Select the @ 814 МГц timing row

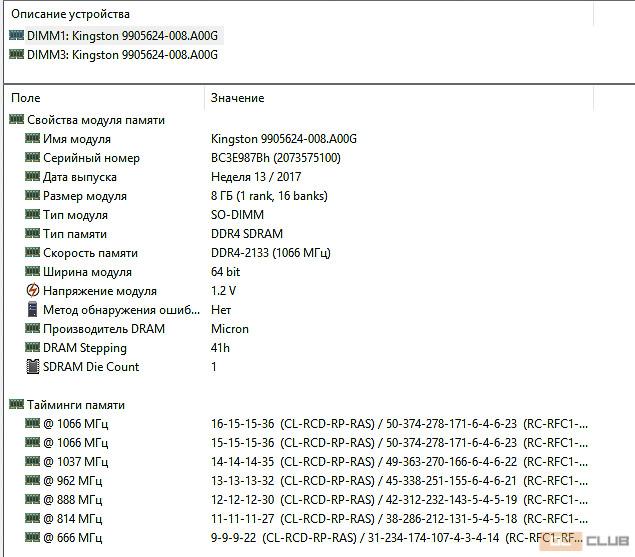307,519
